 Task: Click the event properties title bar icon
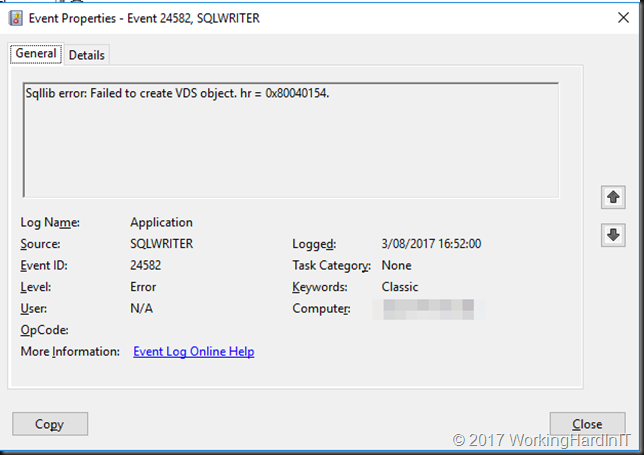point(16,18)
